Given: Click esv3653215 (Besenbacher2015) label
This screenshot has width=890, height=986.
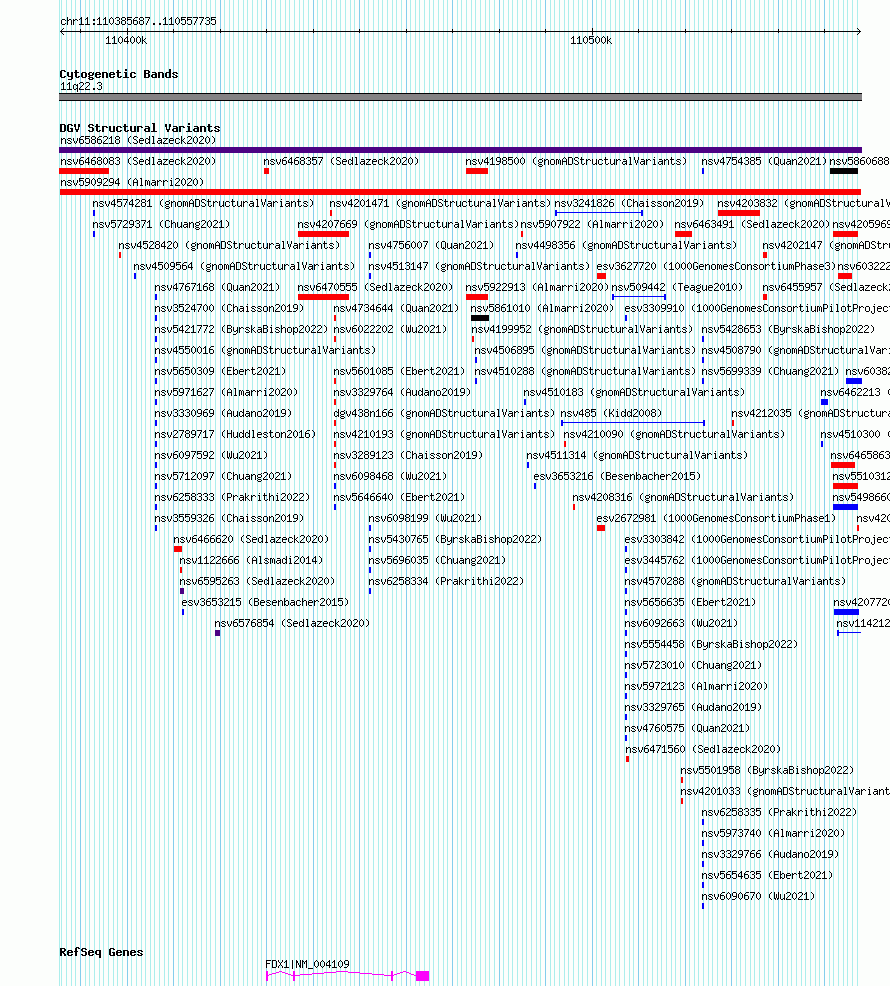Looking at the screenshot, I should pyautogui.click(x=265, y=602).
